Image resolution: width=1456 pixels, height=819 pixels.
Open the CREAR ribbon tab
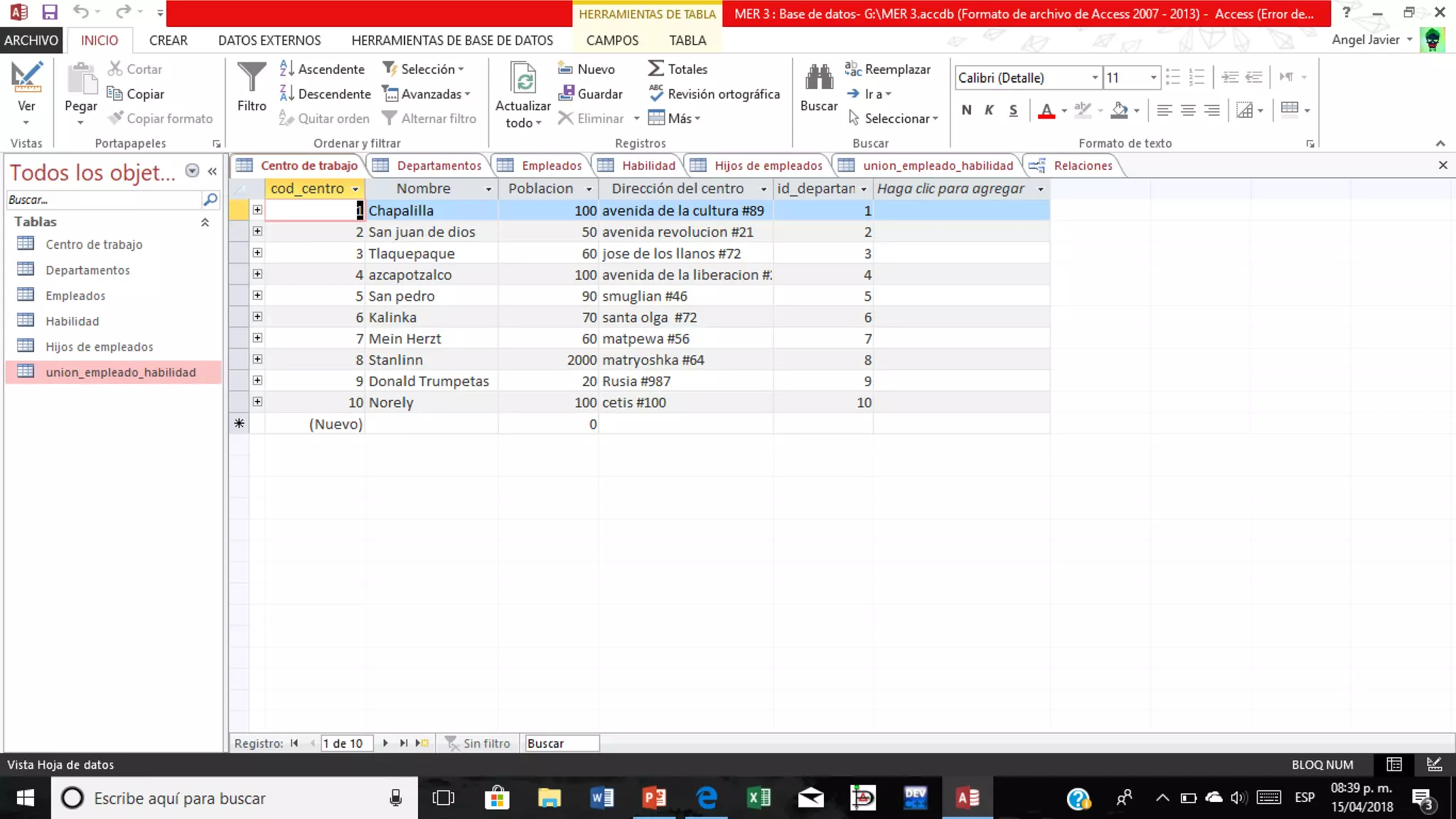click(168, 41)
